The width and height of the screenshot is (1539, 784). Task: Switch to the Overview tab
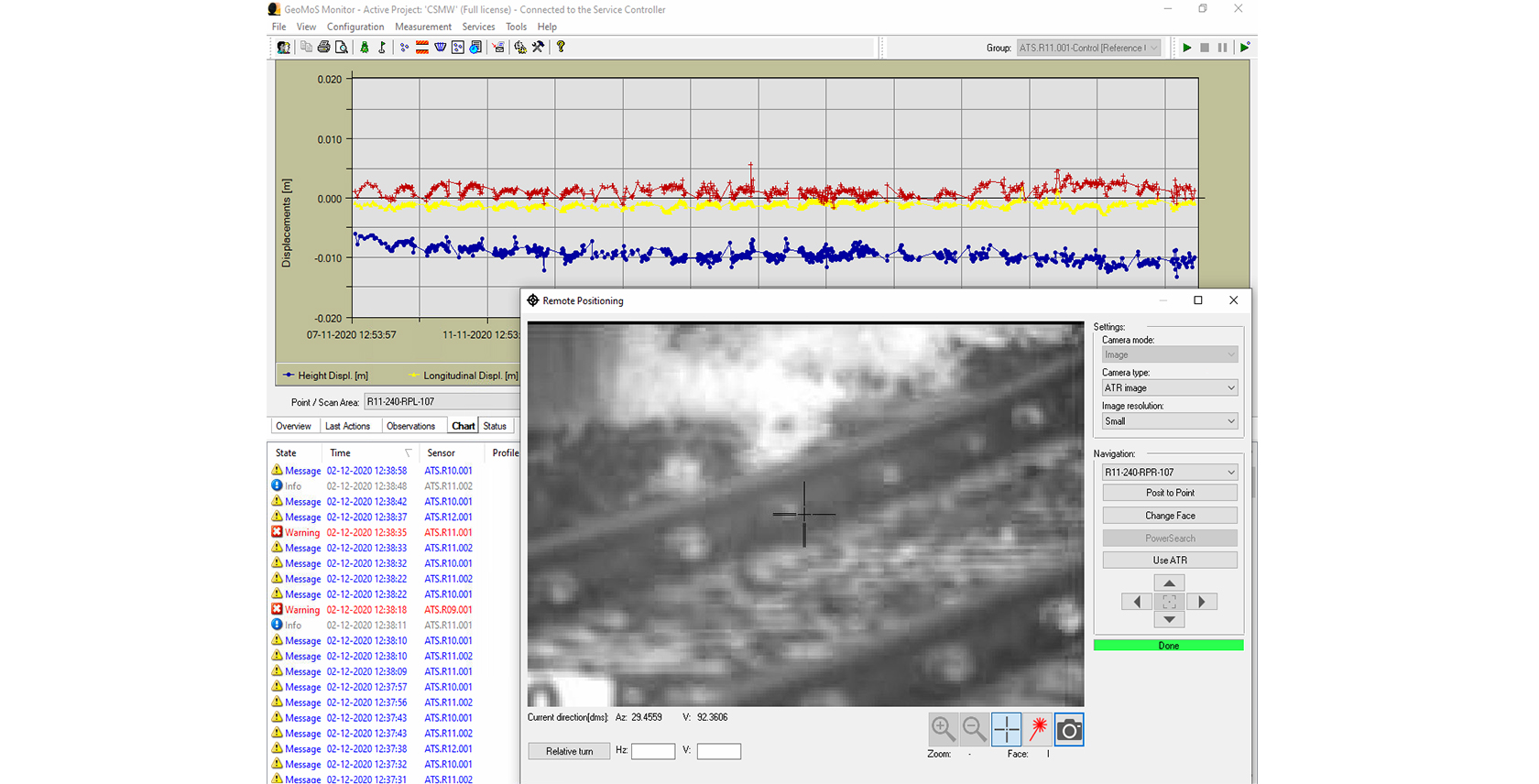(x=293, y=426)
